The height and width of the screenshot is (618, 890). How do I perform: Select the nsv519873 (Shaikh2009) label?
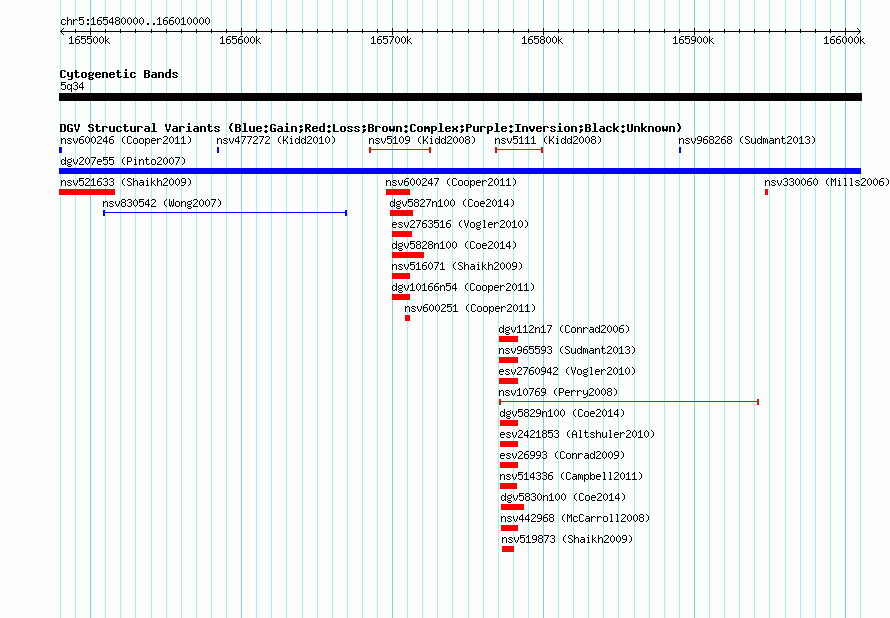tap(567, 539)
